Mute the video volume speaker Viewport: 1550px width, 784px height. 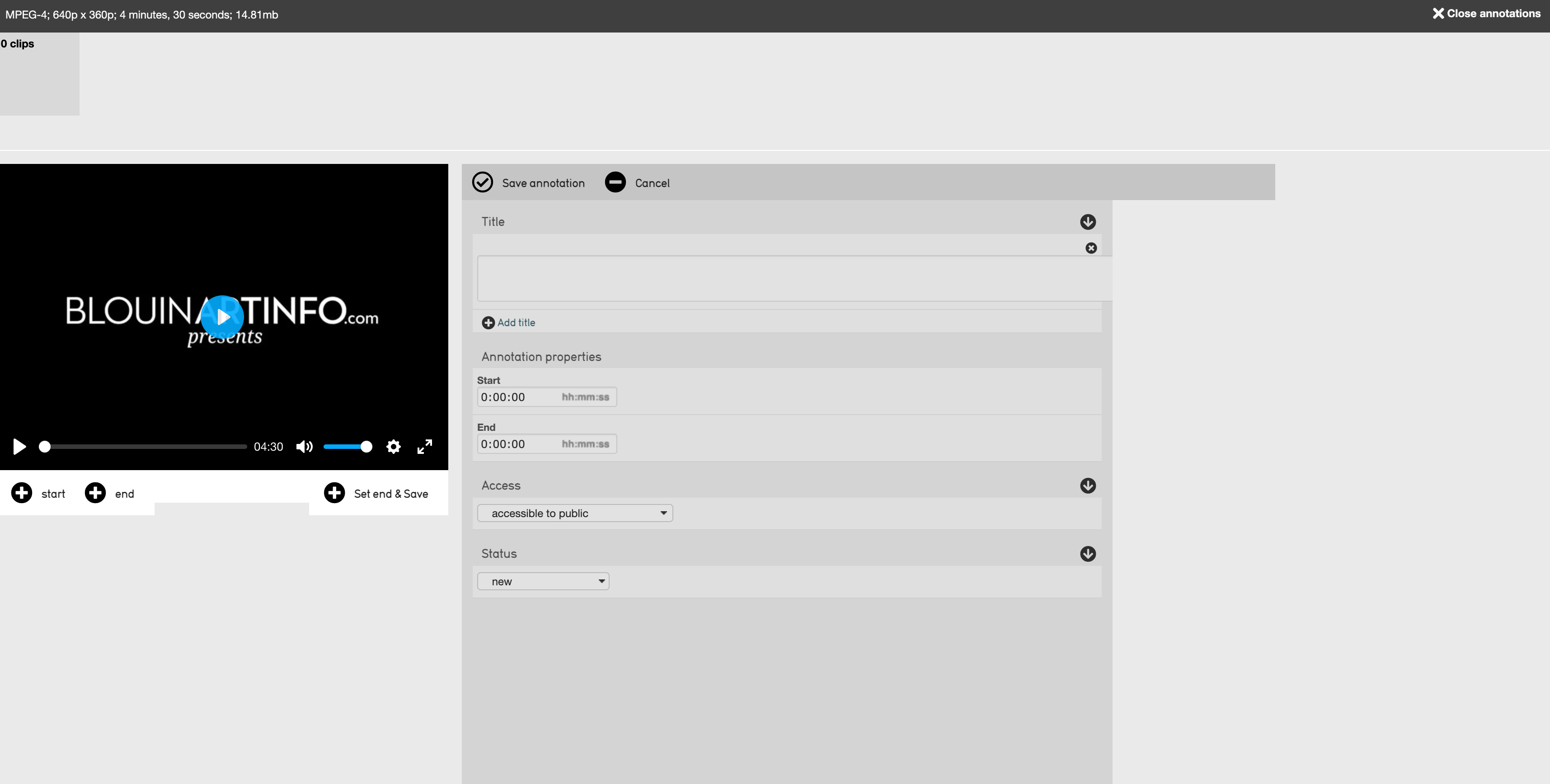pos(305,447)
